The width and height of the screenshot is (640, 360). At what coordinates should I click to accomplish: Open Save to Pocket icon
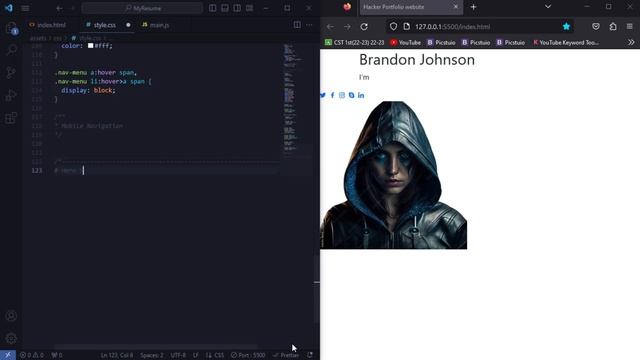(596, 27)
